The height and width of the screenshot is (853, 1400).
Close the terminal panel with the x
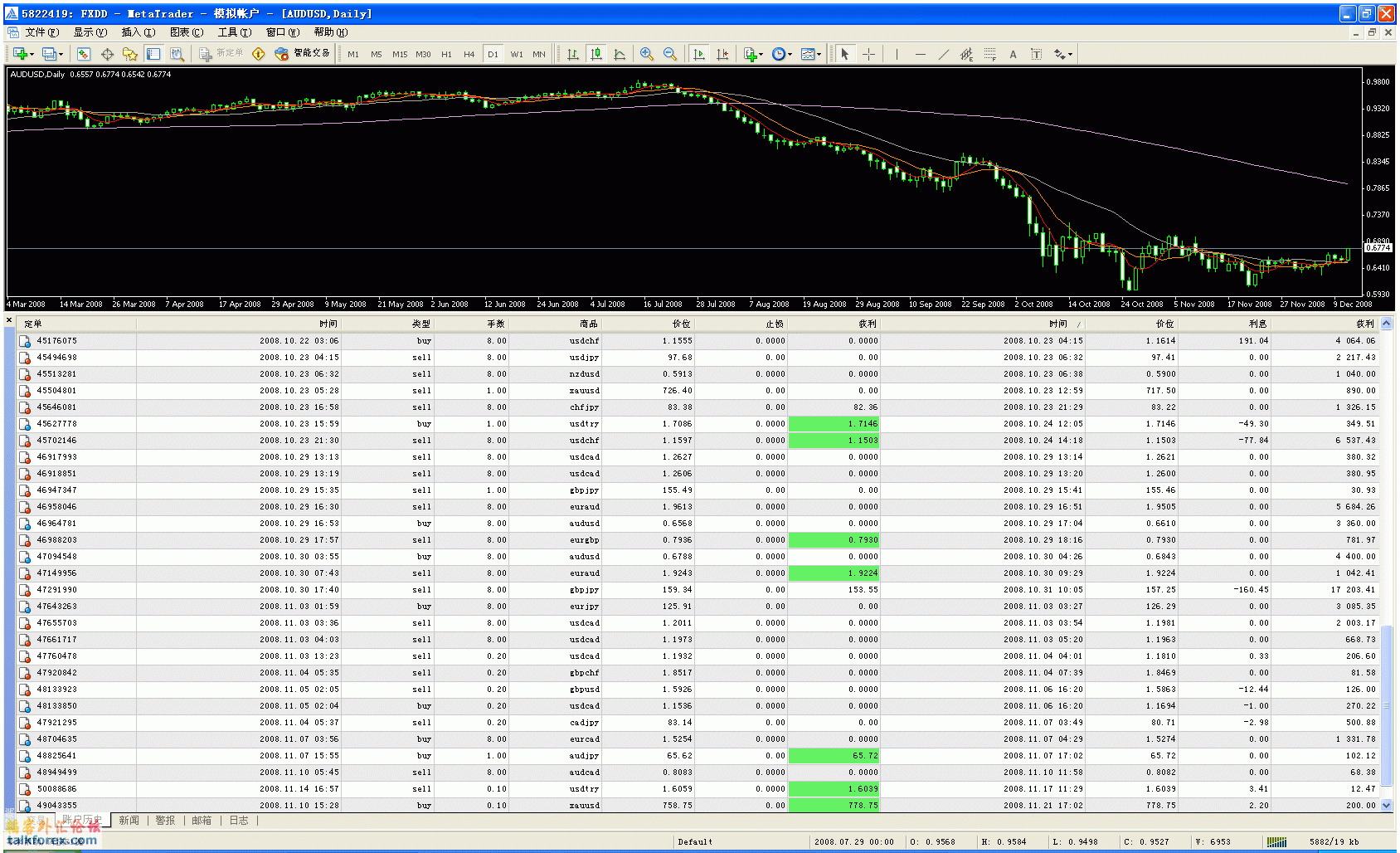[9, 320]
